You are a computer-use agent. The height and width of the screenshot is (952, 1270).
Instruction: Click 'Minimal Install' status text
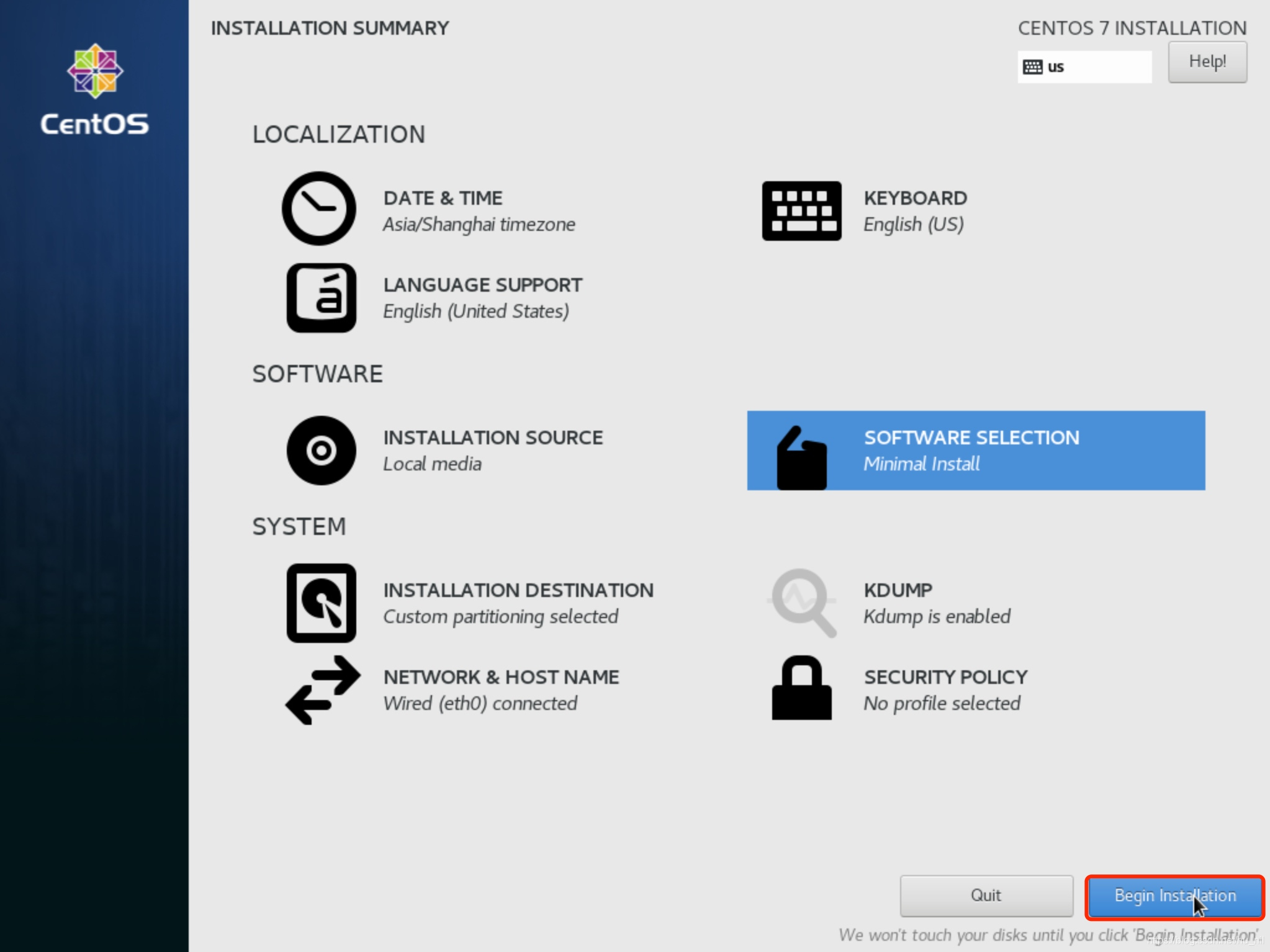click(921, 464)
